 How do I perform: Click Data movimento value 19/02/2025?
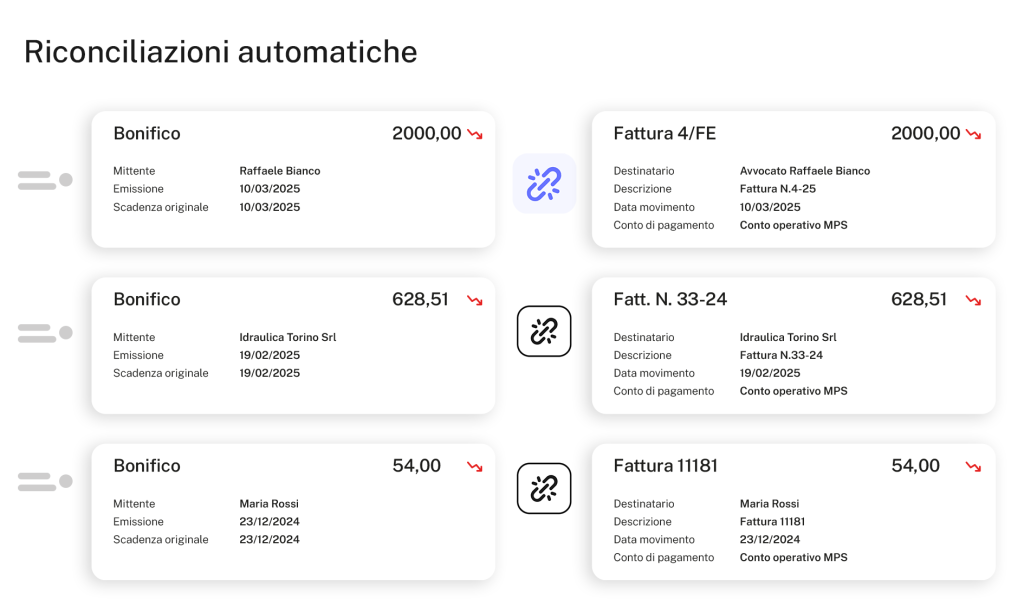coord(770,373)
